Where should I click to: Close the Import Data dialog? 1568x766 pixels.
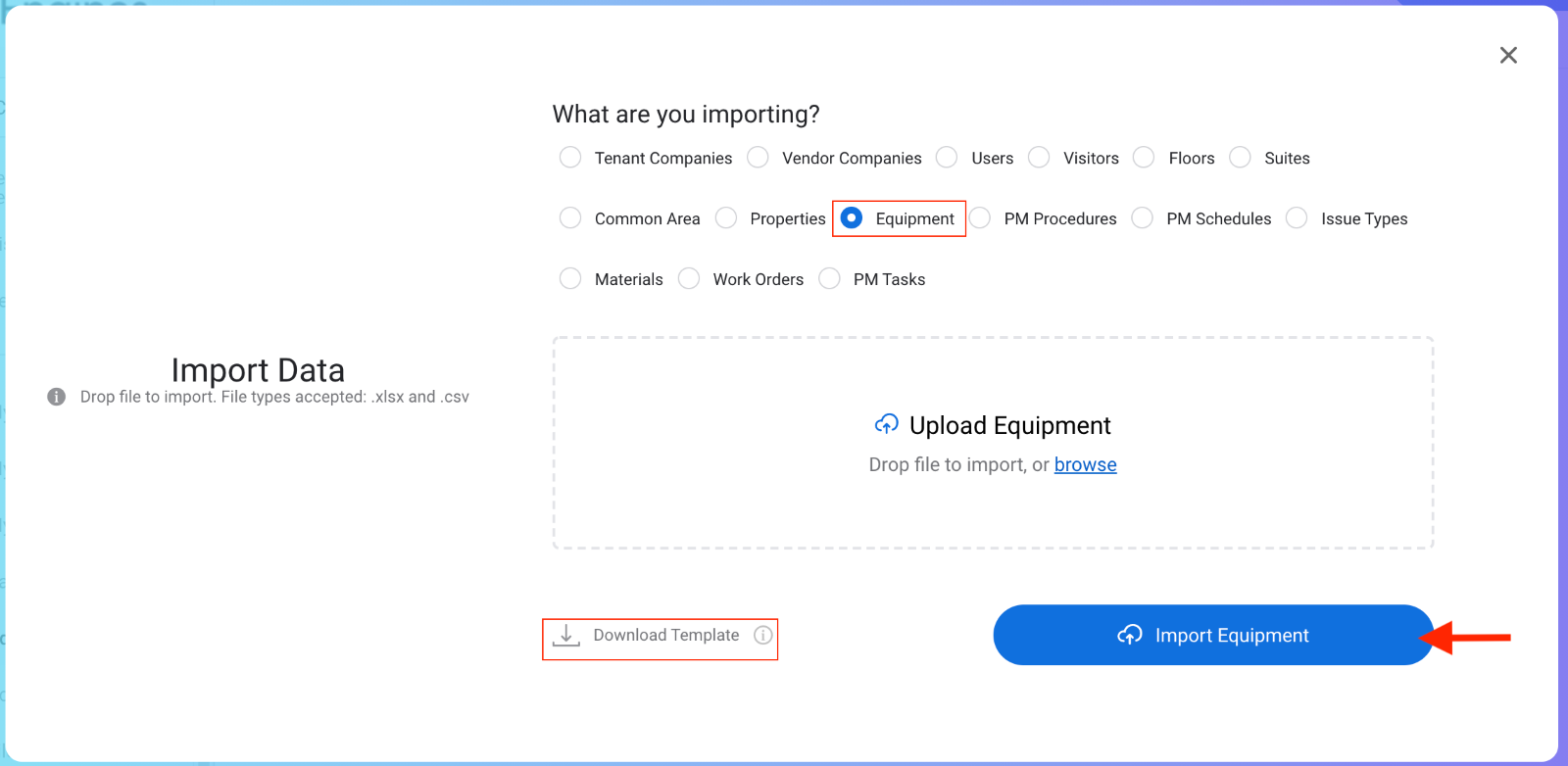coord(1508,55)
